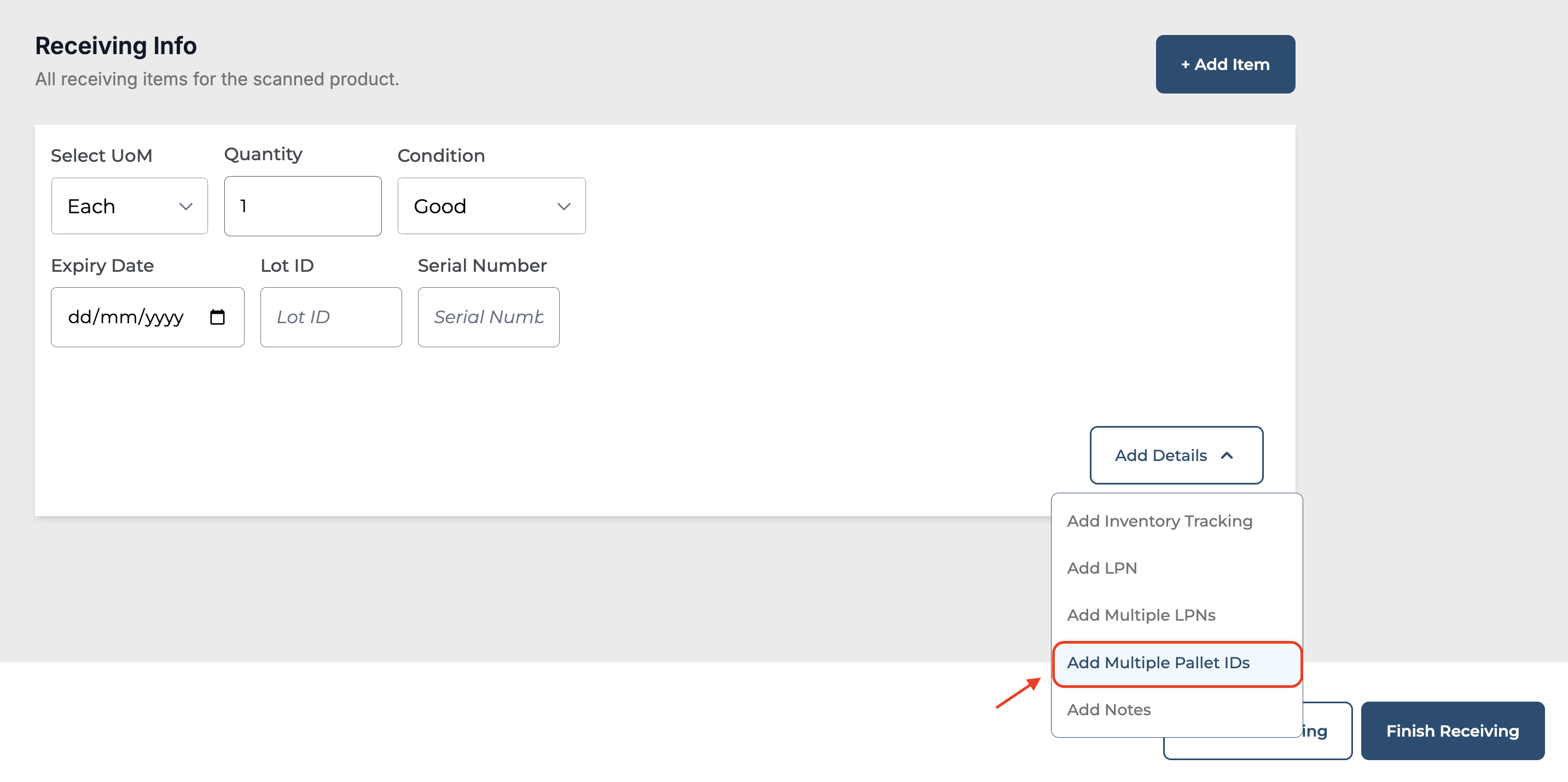This screenshot has height=782, width=1568.
Task: Click the Good value in Condition selector
Action: click(x=439, y=206)
